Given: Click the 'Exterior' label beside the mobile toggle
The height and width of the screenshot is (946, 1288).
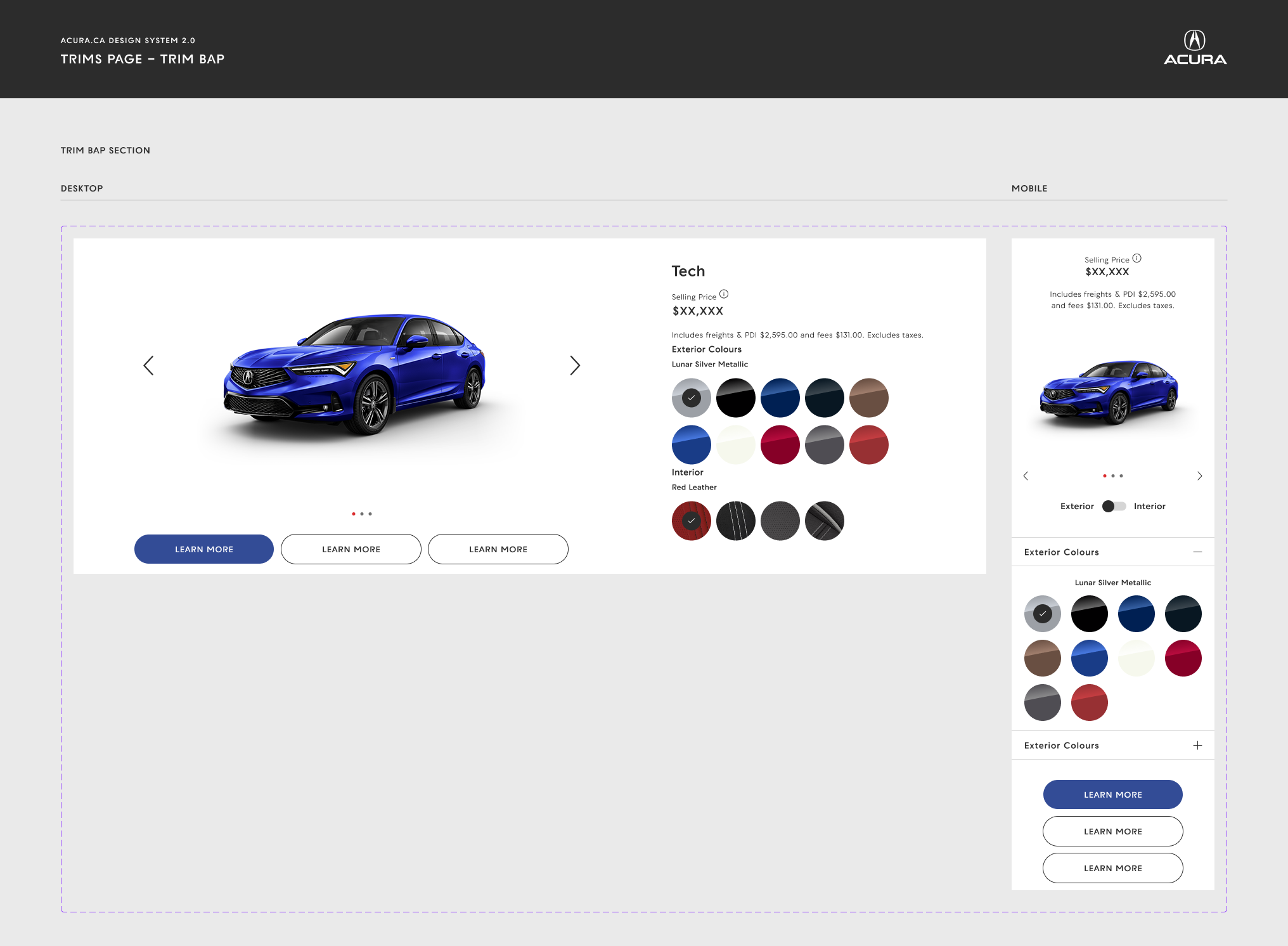Looking at the screenshot, I should click(1077, 506).
